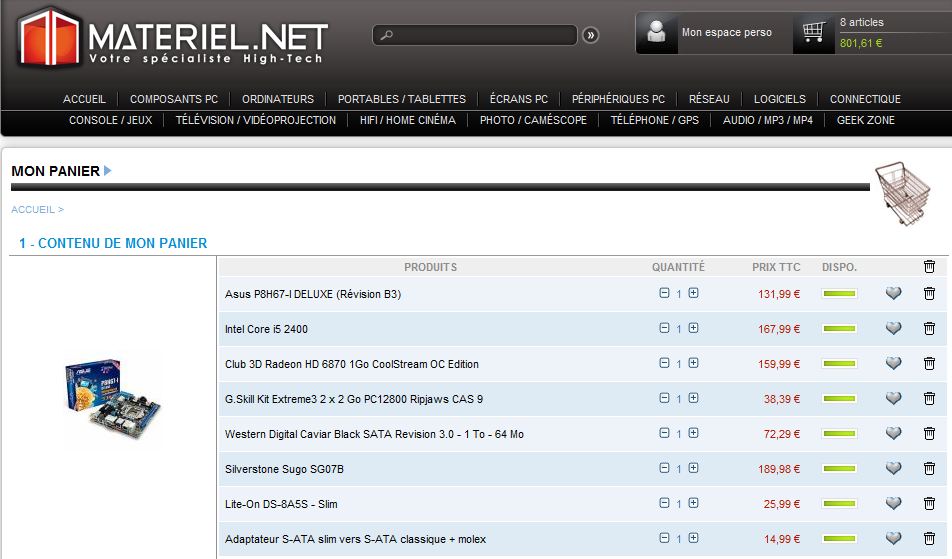
Task: Click heart icon for Club 3D Radeon HD 6870
Action: pos(894,364)
